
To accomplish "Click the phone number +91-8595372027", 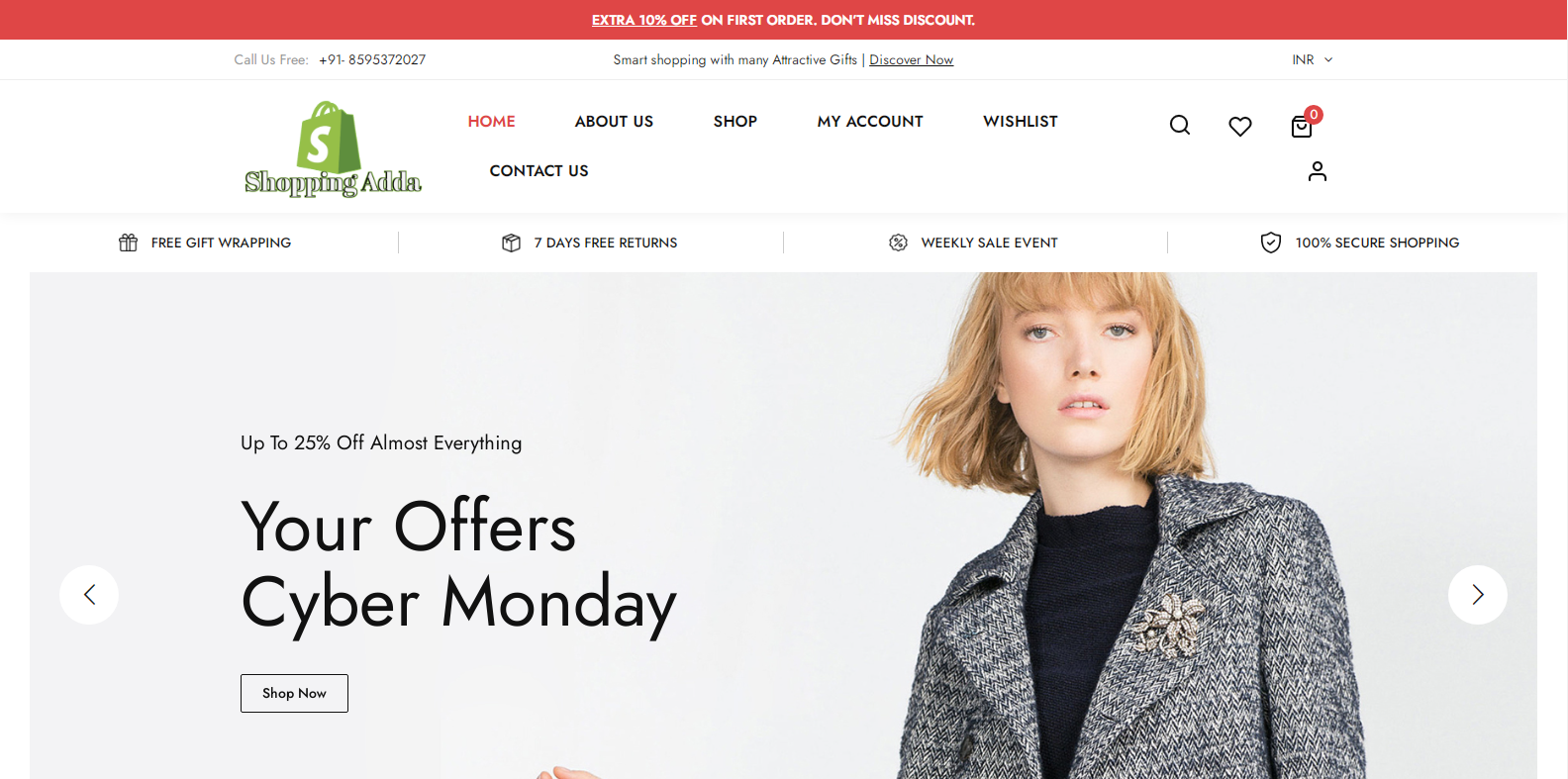I will (x=372, y=59).
